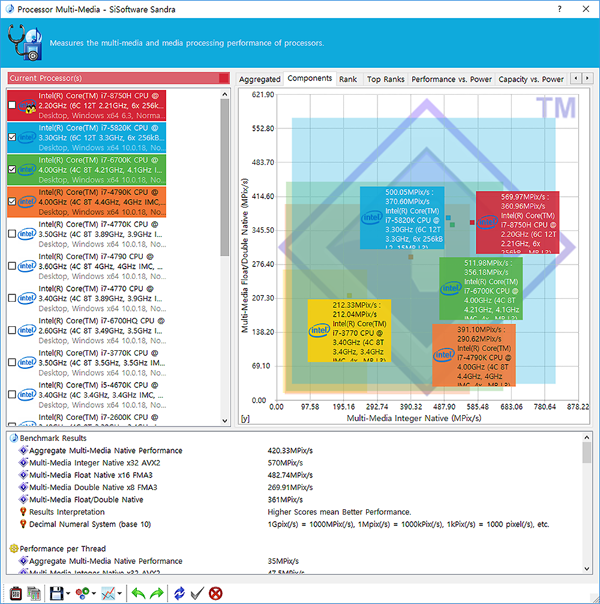Open the options clipboard icon in bottom toolbar
The height and width of the screenshot is (604, 600).
[16, 593]
